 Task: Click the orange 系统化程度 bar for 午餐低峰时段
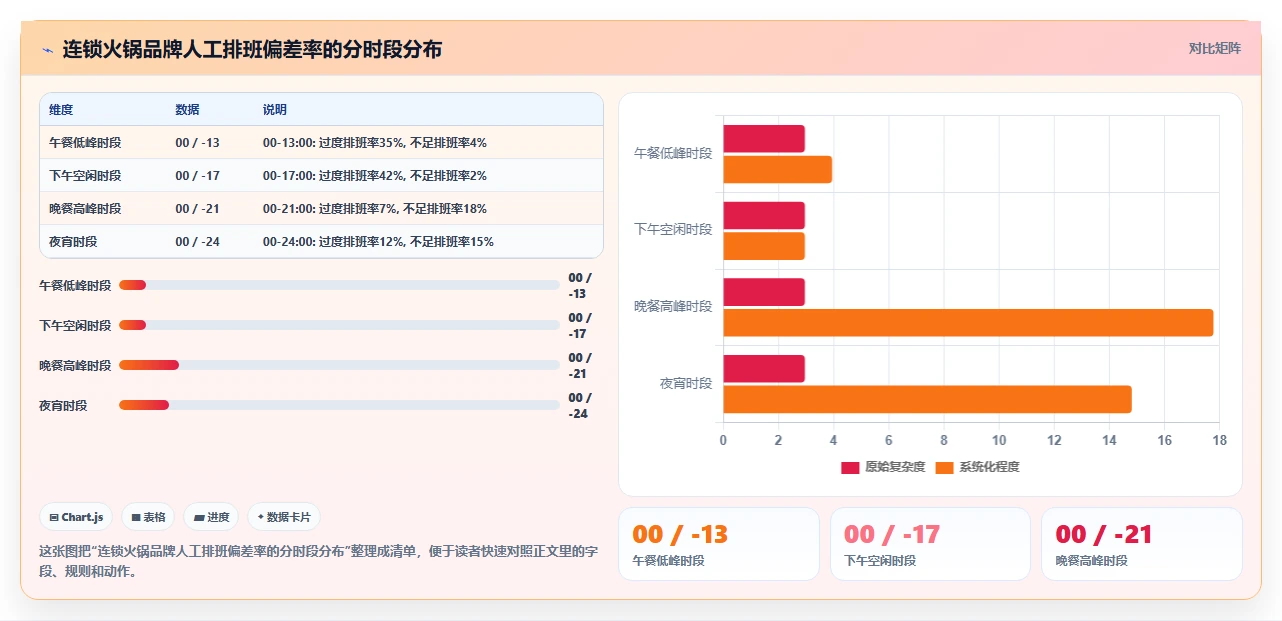777,170
